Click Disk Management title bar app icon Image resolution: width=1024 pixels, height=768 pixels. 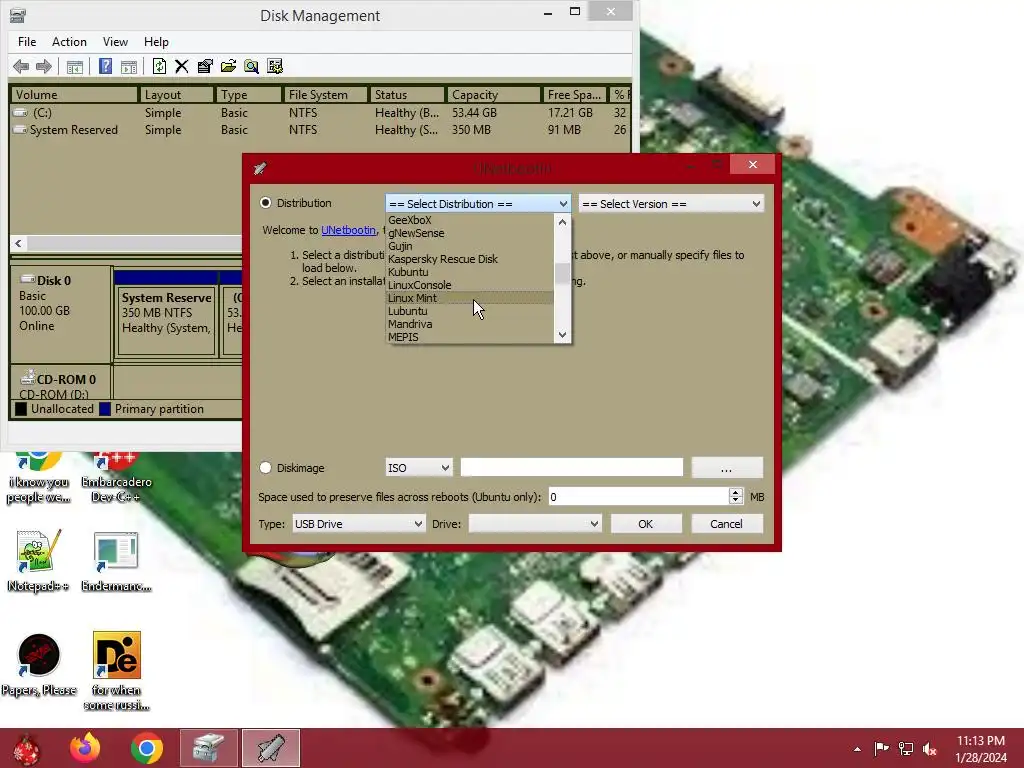point(18,15)
